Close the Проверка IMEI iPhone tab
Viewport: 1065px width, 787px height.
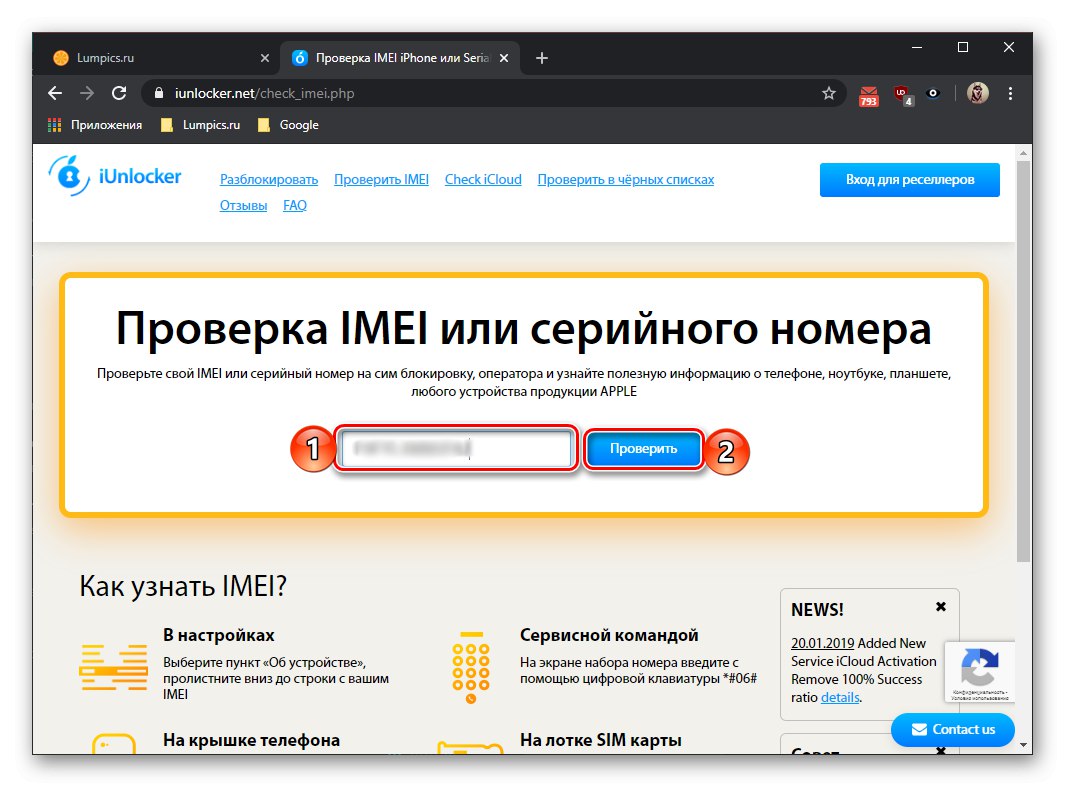pyautogui.click(x=504, y=58)
